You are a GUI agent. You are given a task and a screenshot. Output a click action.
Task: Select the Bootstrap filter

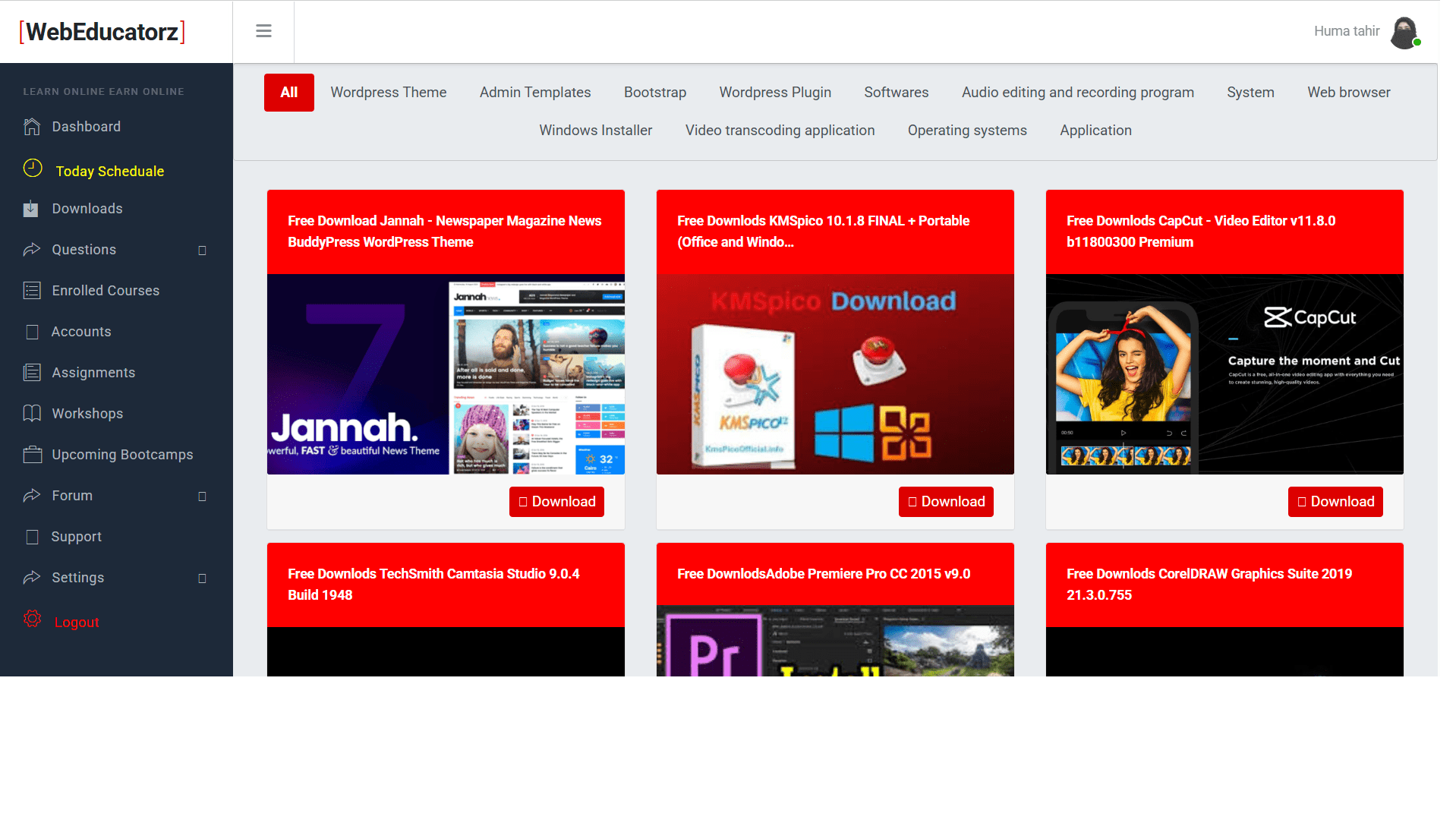pos(655,93)
